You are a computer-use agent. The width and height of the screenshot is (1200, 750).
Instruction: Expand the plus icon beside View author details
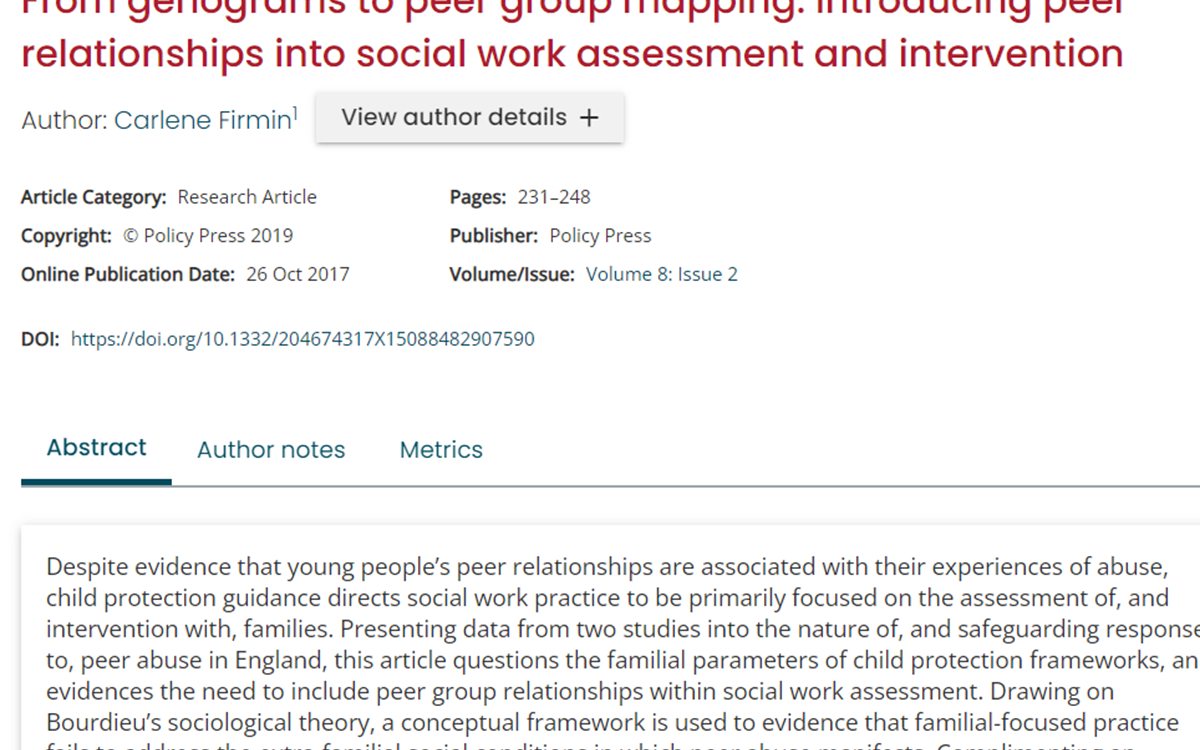click(x=589, y=118)
